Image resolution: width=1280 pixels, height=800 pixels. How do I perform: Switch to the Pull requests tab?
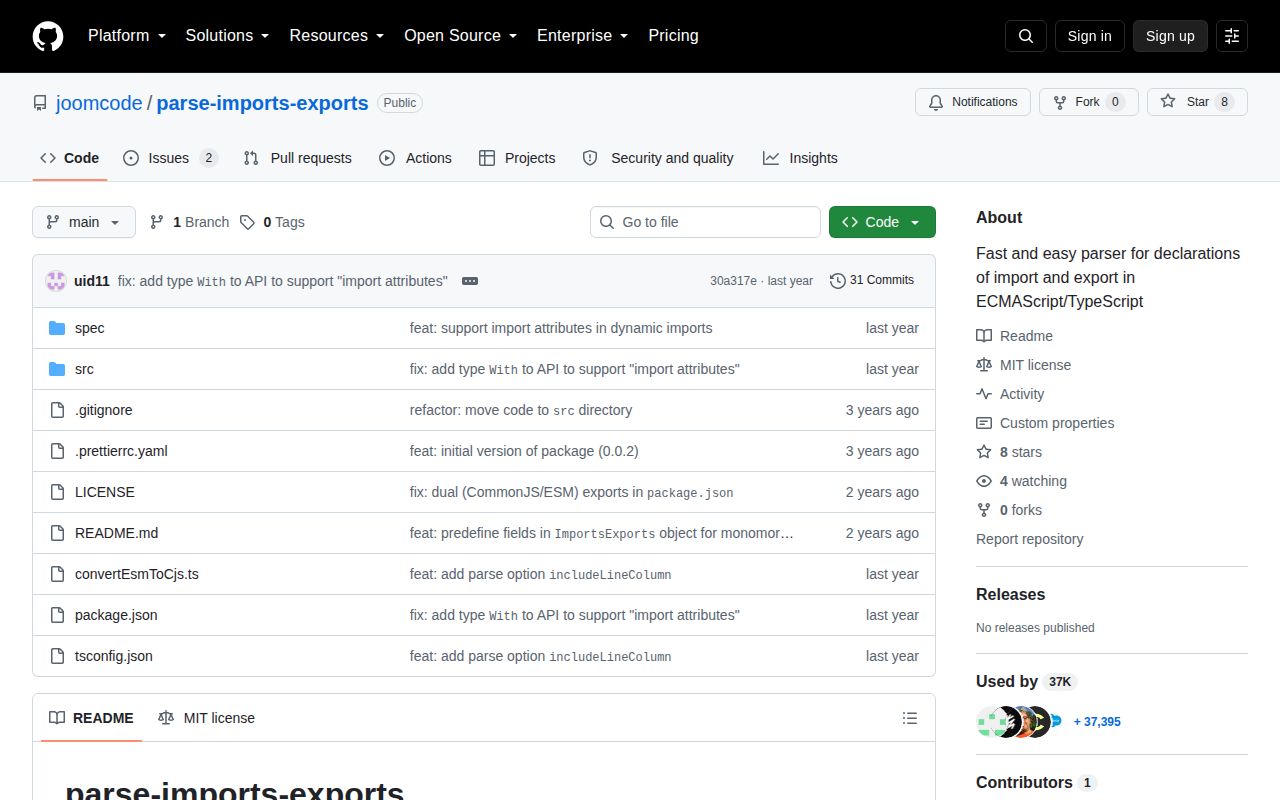click(x=298, y=158)
